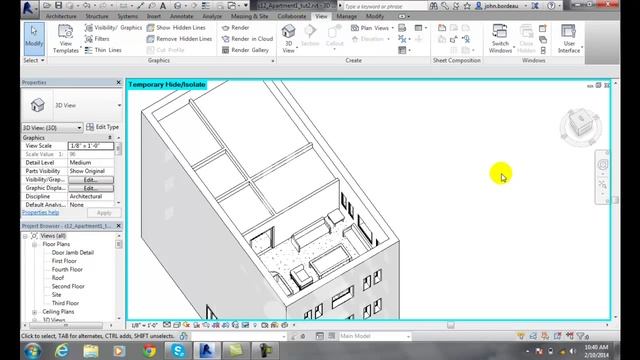Image resolution: width=640 pixels, height=360 pixels.
Task: Click the 3D View house icon
Action: click(288, 32)
